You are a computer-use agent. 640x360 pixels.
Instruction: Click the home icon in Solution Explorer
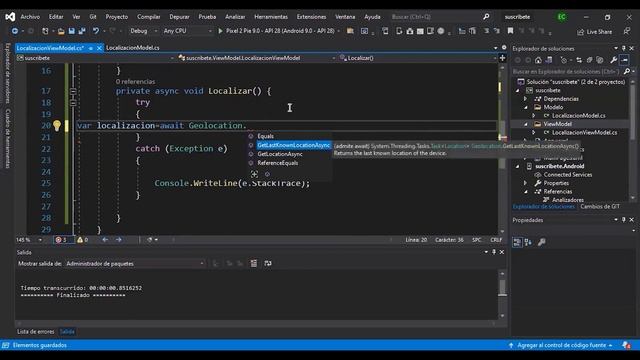pos(538,60)
